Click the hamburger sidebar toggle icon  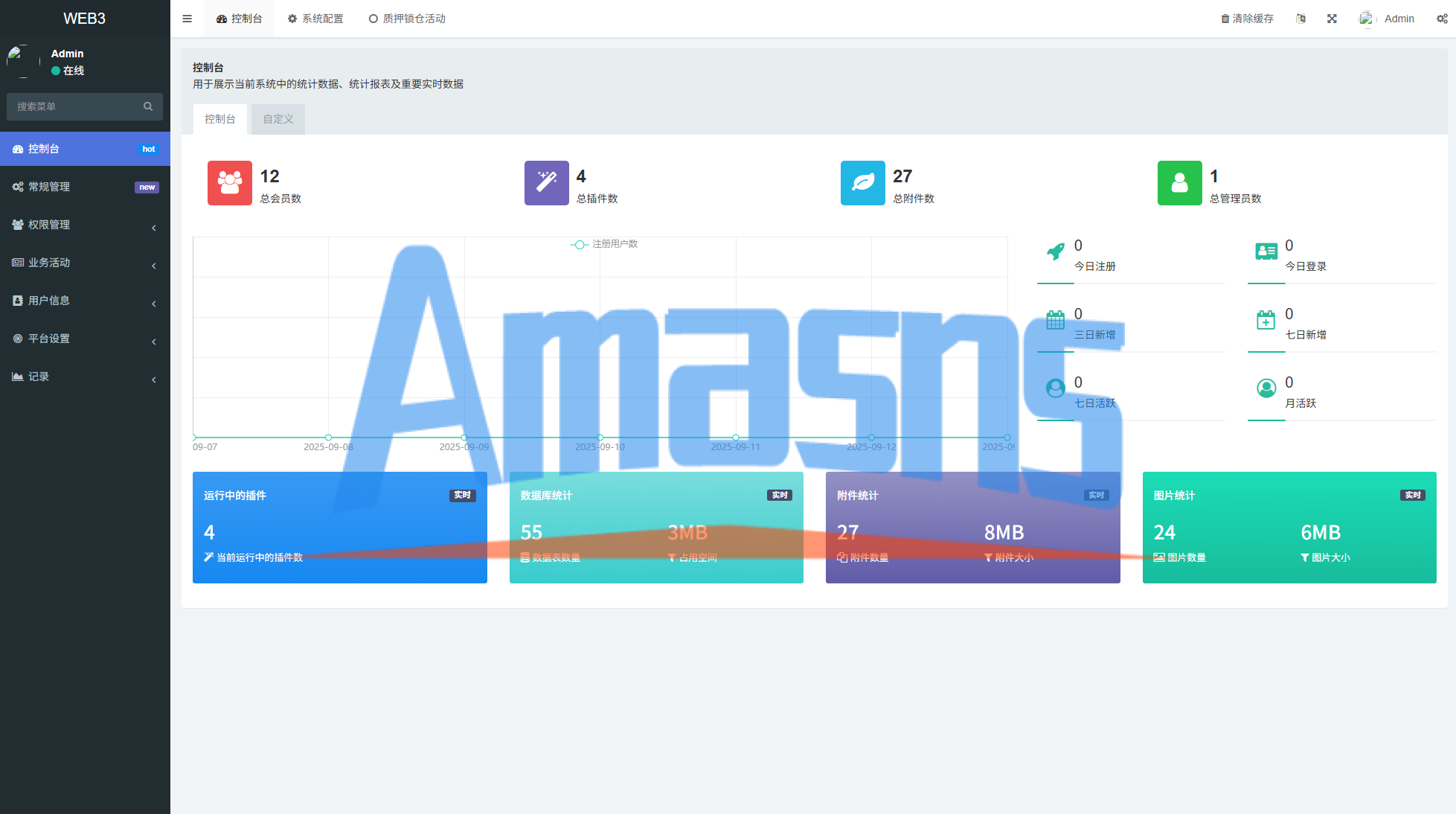coord(187,19)
